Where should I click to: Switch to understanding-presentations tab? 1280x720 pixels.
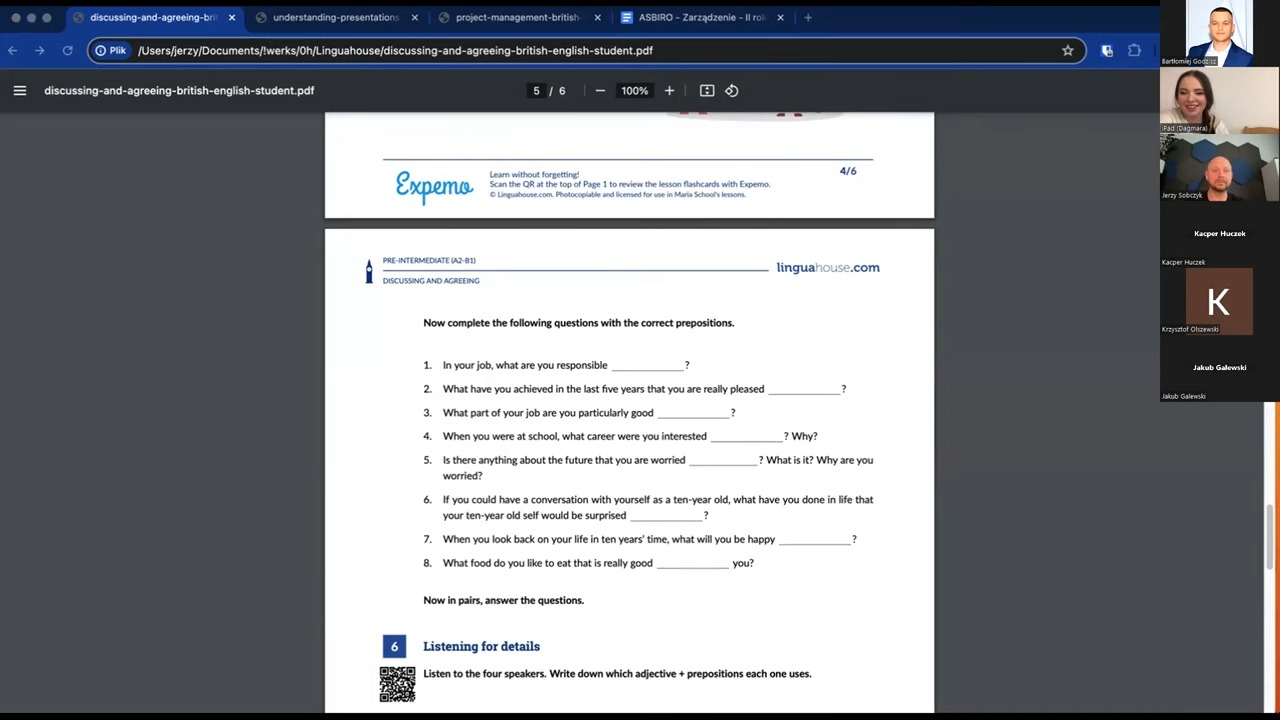click(335, 17)
